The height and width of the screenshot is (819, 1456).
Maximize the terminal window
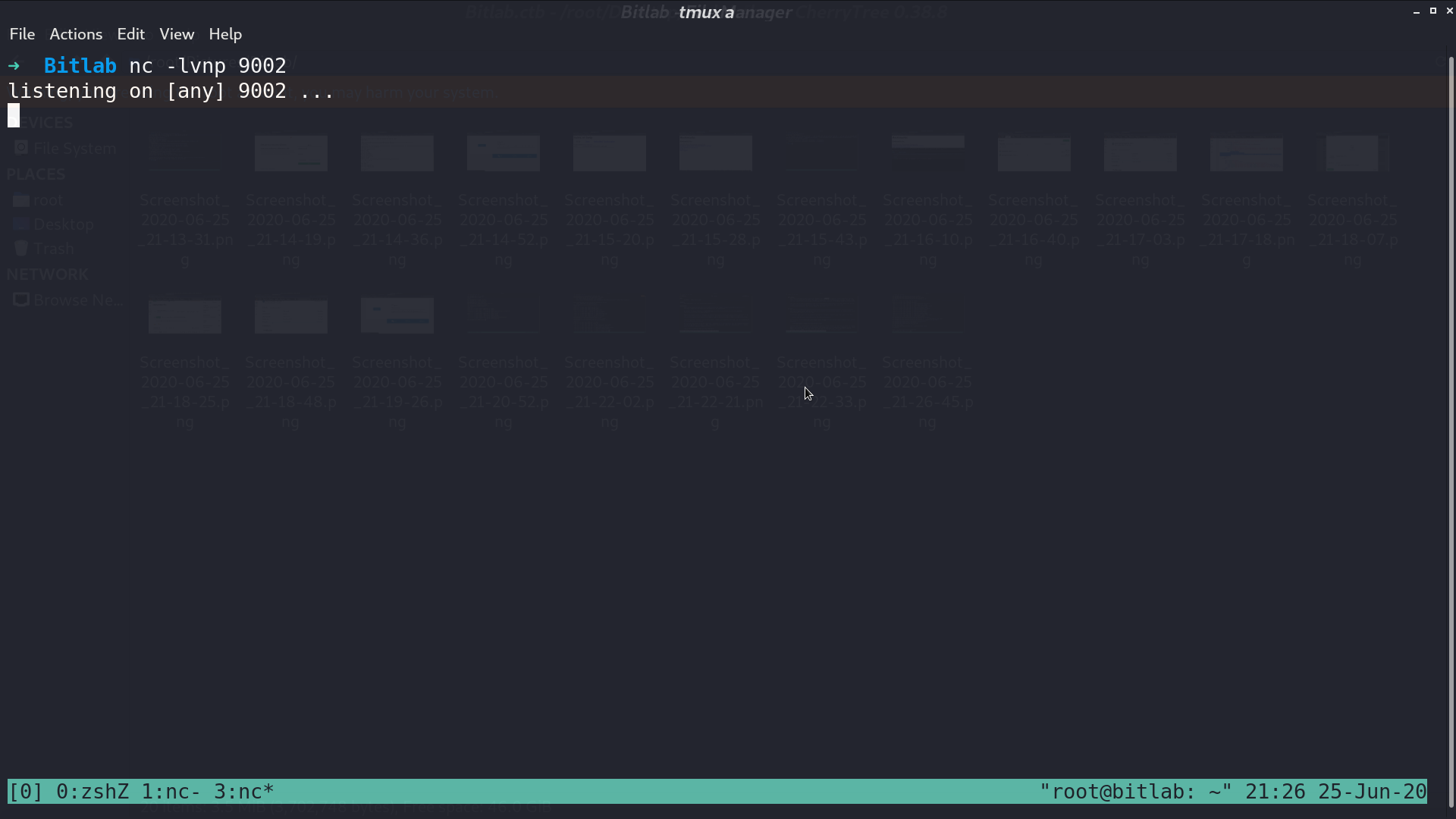(1433, 11)
